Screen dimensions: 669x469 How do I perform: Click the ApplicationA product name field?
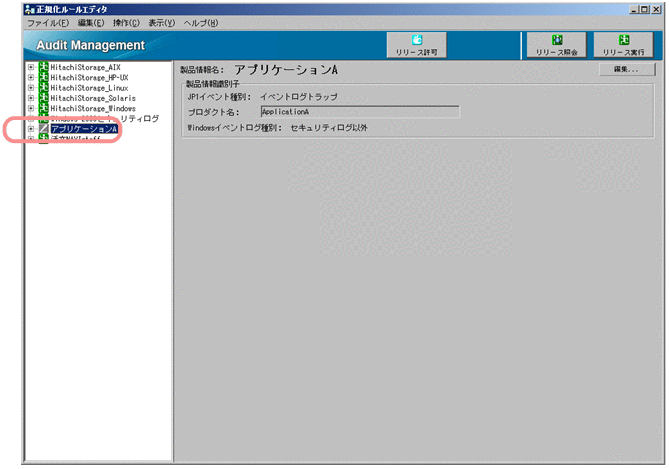click(x=360, y=112)
